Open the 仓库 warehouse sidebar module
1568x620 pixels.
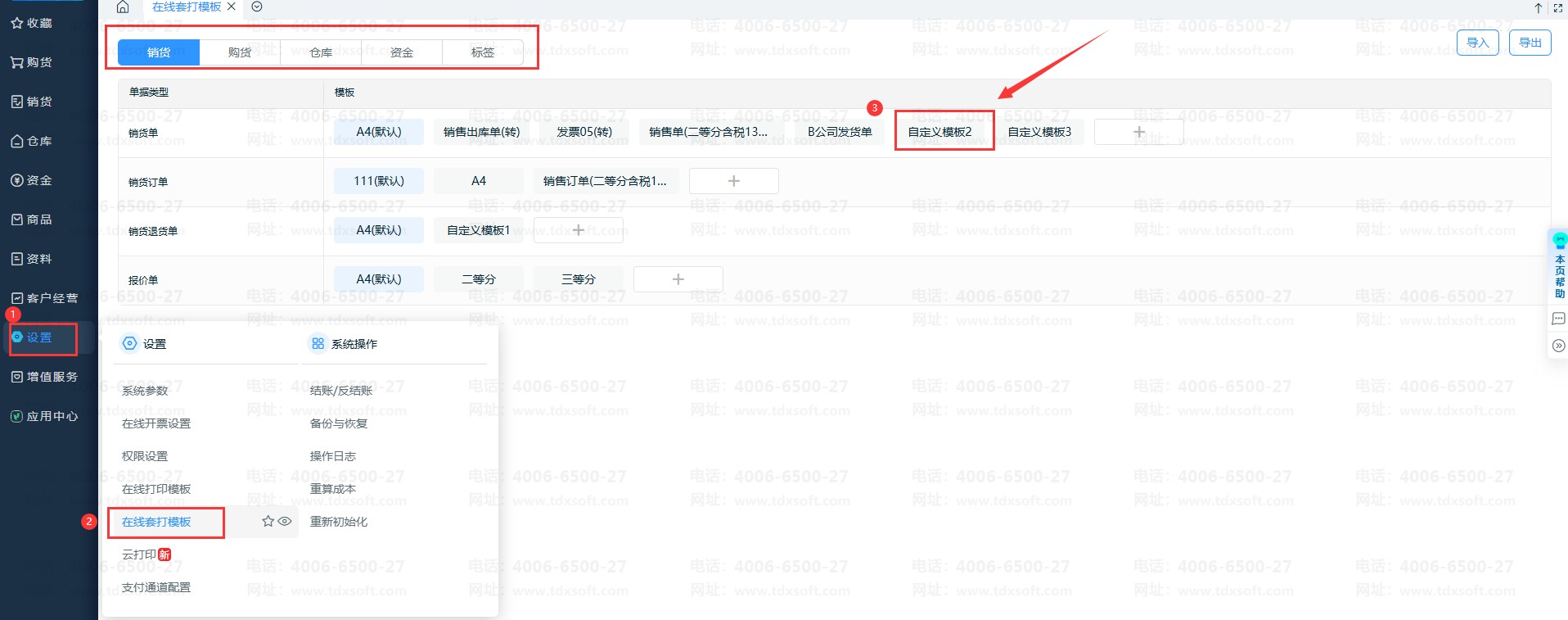coord(32,141)
